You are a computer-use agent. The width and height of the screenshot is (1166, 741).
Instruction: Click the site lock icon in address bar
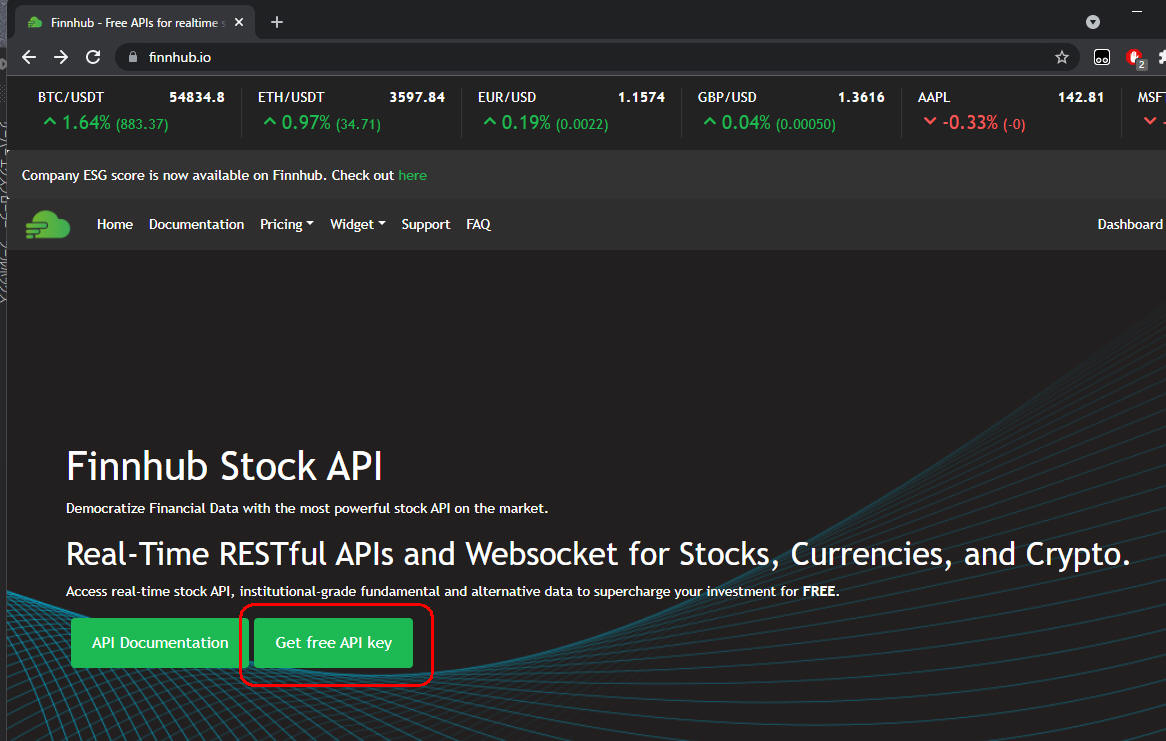pos(133,57)
